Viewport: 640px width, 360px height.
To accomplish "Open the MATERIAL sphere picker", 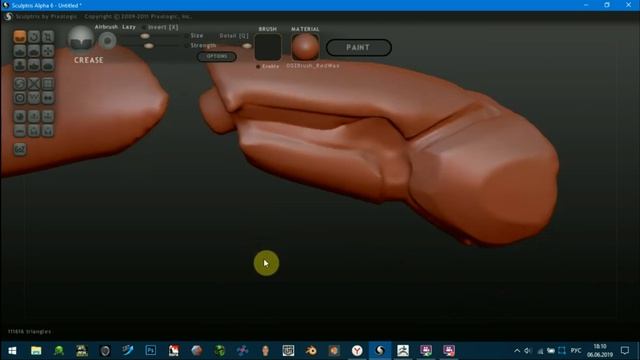I will (x=305, y=47).
